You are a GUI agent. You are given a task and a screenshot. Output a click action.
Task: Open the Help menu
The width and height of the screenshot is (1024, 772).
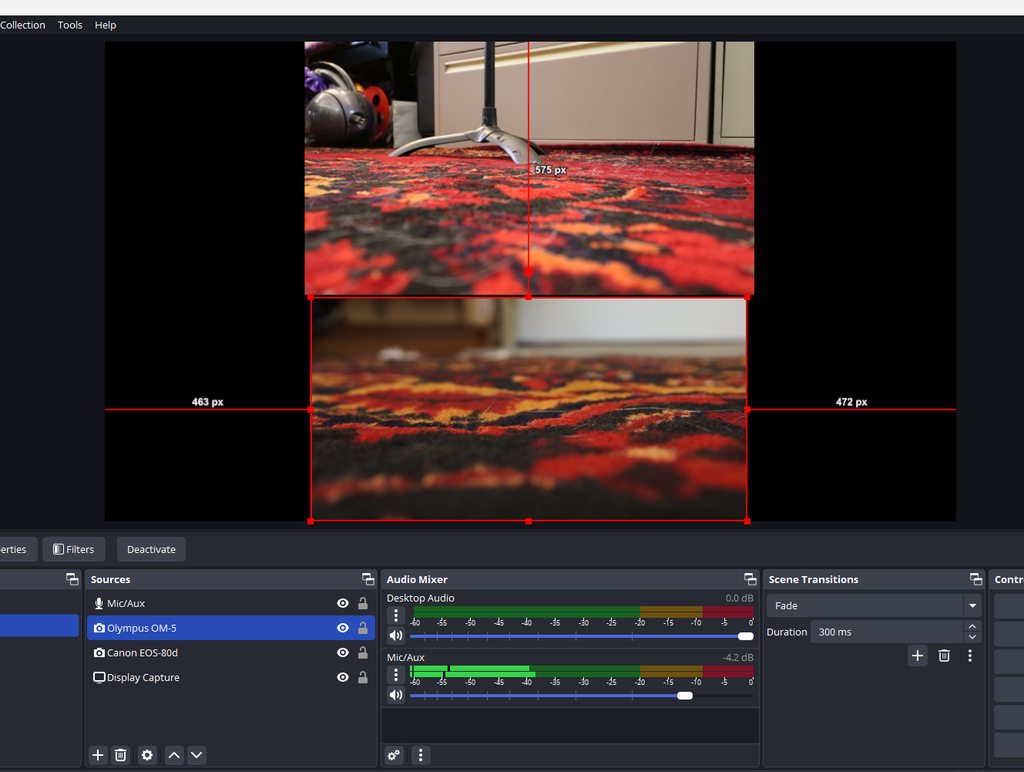[105, 25]
